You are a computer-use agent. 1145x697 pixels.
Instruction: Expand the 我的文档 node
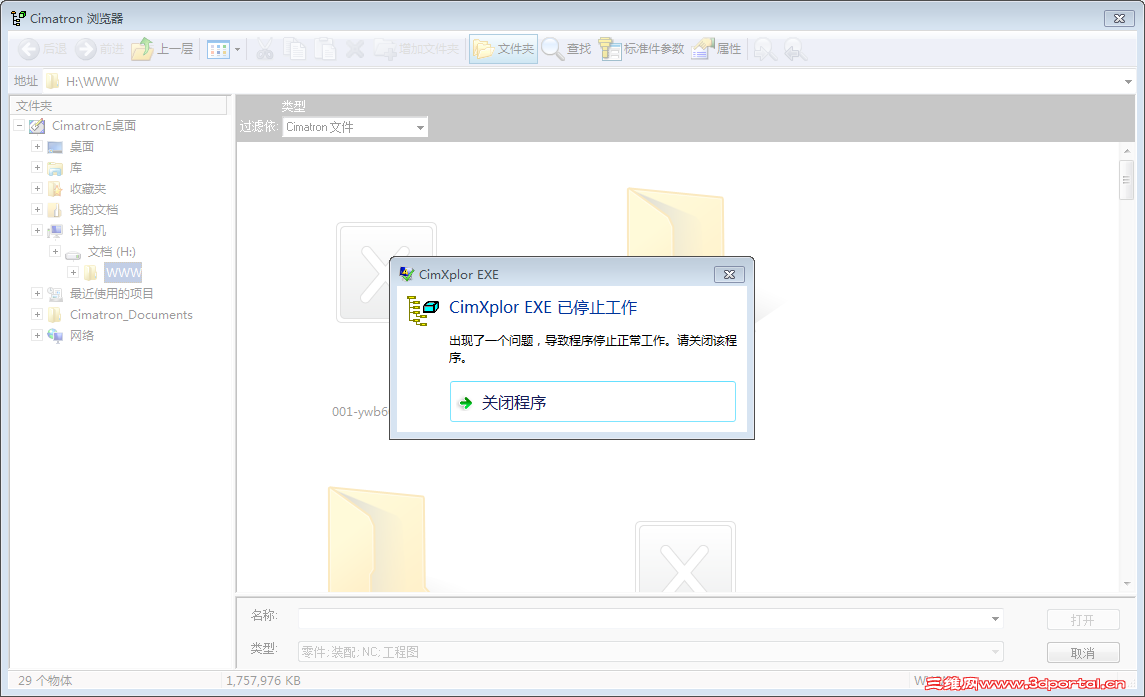coord(37,210)
